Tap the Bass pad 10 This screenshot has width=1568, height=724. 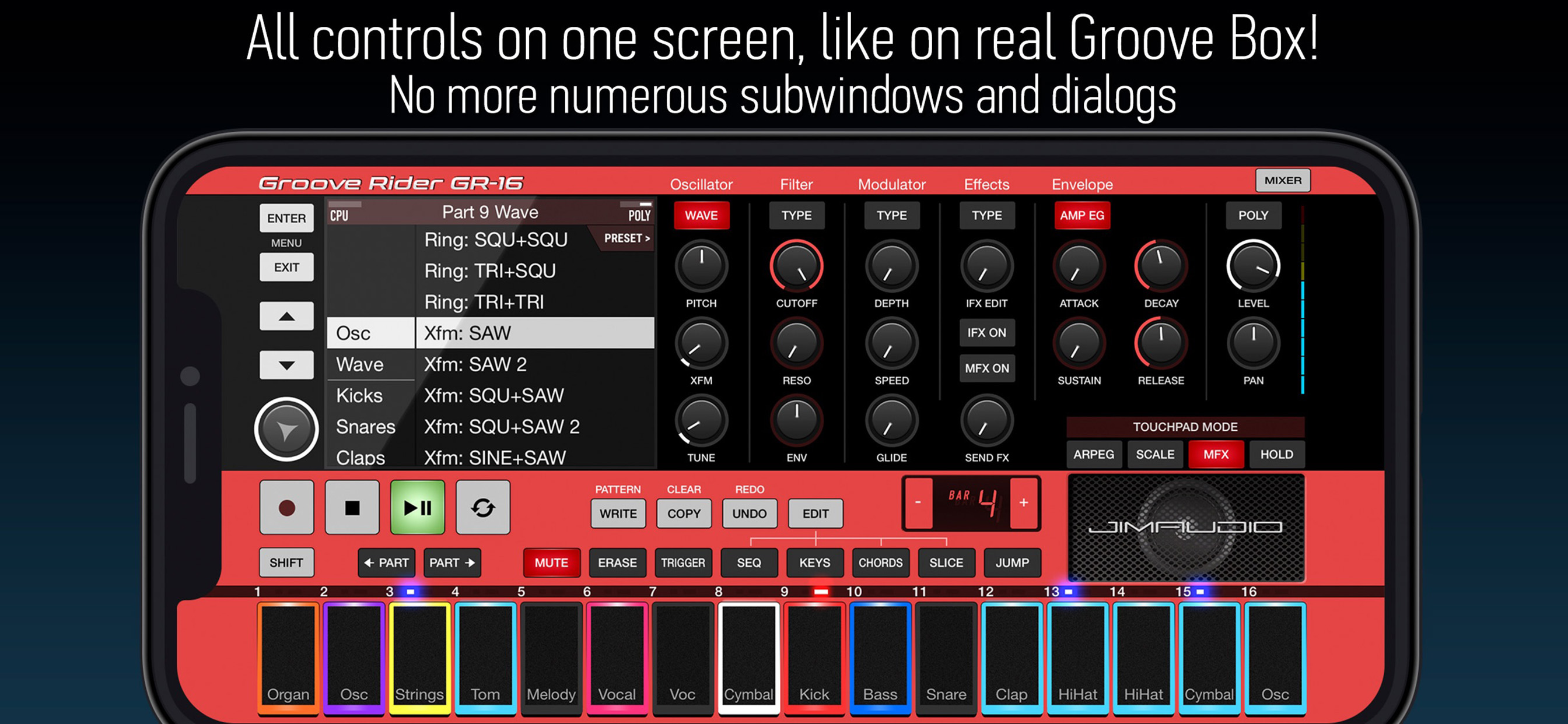[x=880, y=658]
